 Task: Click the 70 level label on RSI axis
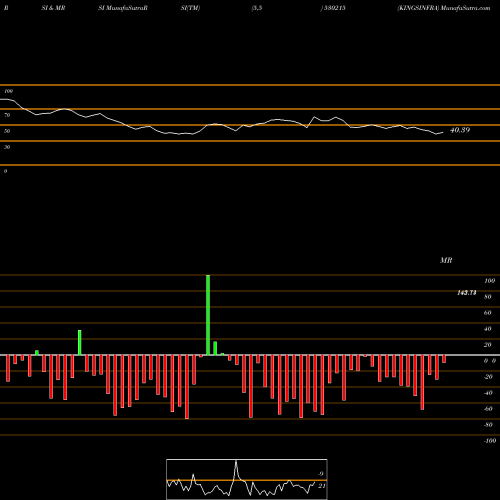[x=7, y=115]
